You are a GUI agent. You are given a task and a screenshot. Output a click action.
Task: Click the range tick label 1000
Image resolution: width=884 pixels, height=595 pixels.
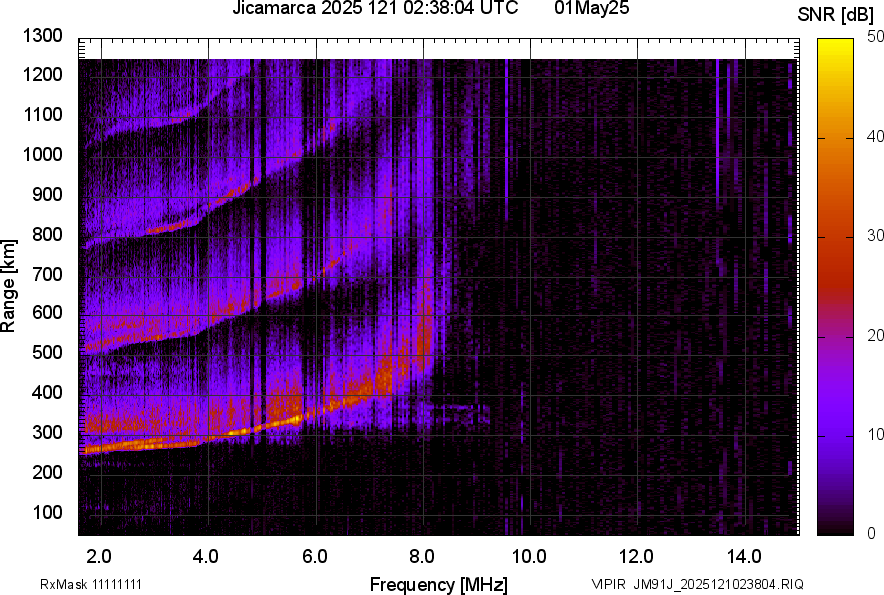coord(42,154)
